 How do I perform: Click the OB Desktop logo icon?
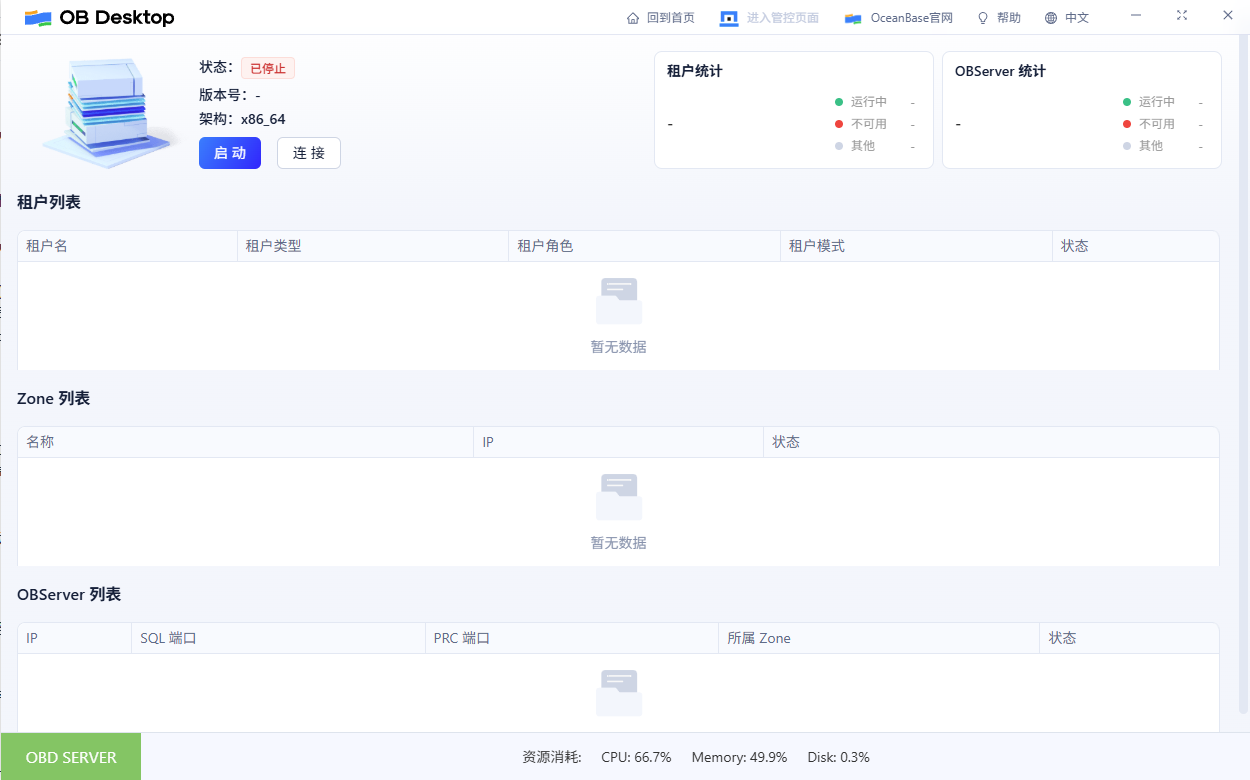coord(39,17)
